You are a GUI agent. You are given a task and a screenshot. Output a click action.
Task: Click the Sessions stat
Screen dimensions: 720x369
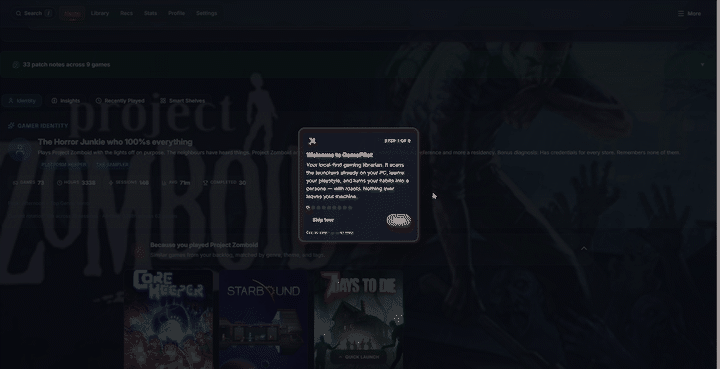coord(128,183)
